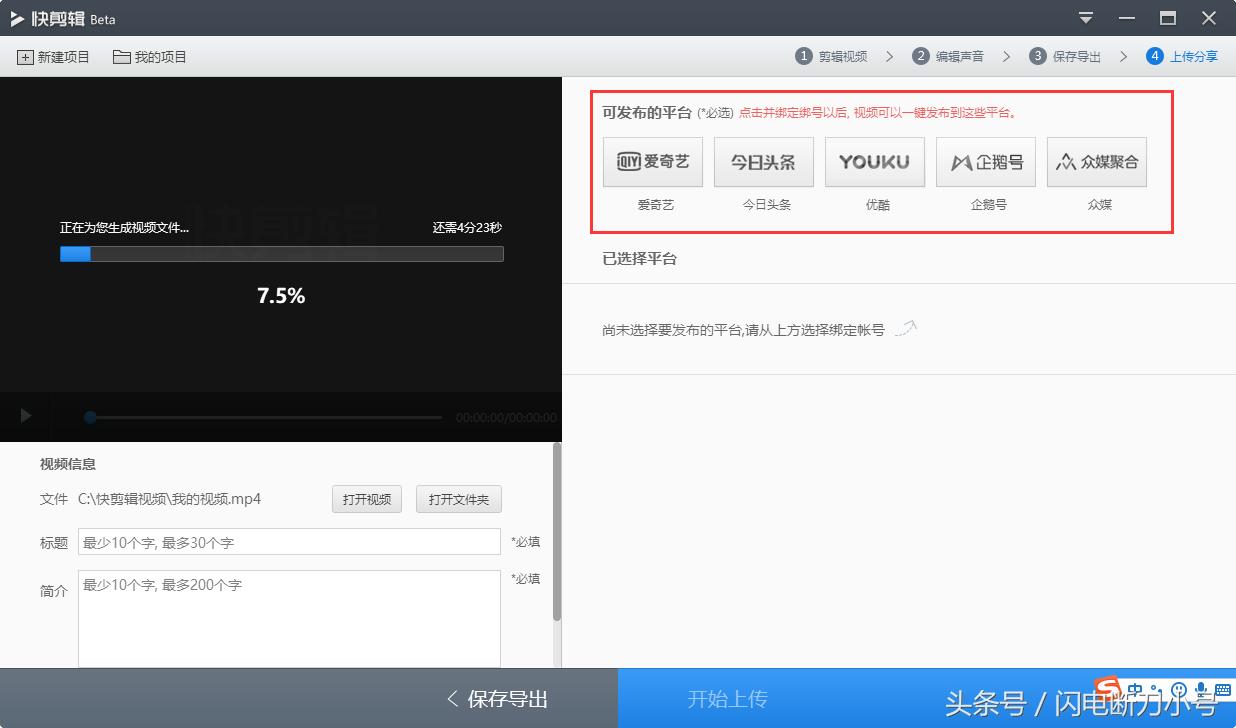This screenshot has width=1236, height=728.
Task: Click the 标题 title input field
Action: click(x=288, y=541)
